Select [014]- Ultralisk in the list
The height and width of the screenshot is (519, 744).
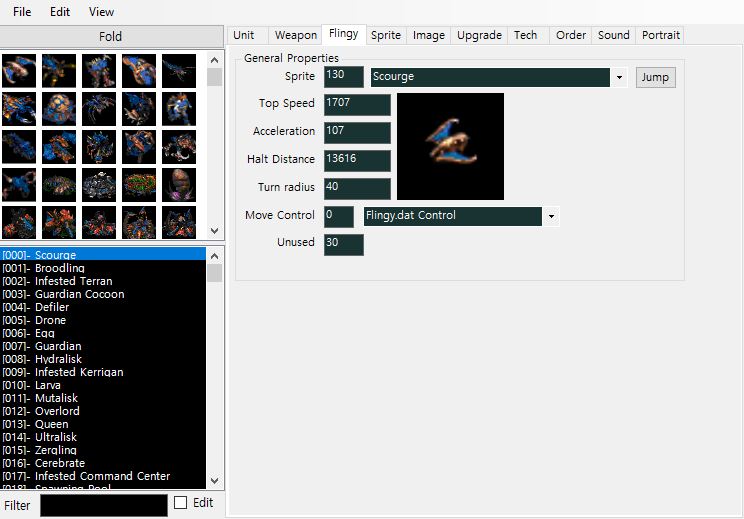point(103,437)
